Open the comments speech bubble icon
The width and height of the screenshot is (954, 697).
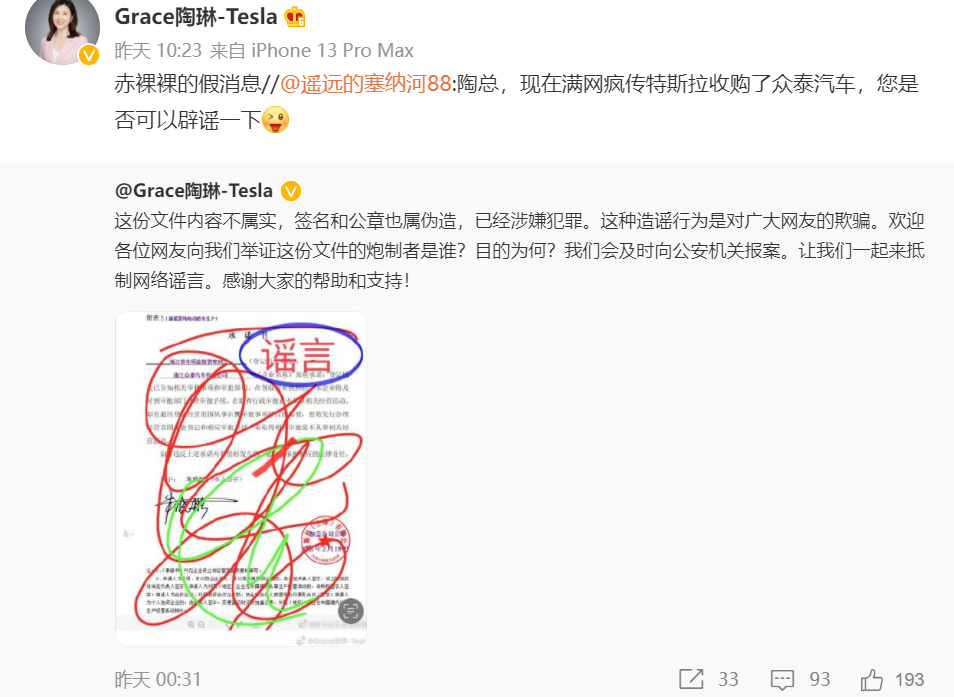[782, 679]
